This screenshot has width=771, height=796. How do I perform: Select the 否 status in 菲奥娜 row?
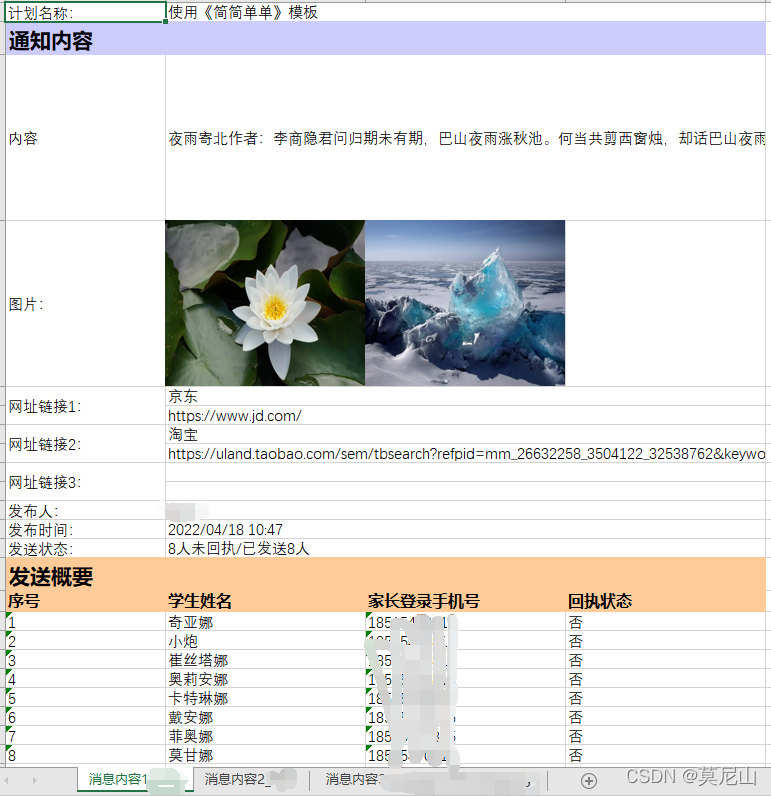coord(666,736)
